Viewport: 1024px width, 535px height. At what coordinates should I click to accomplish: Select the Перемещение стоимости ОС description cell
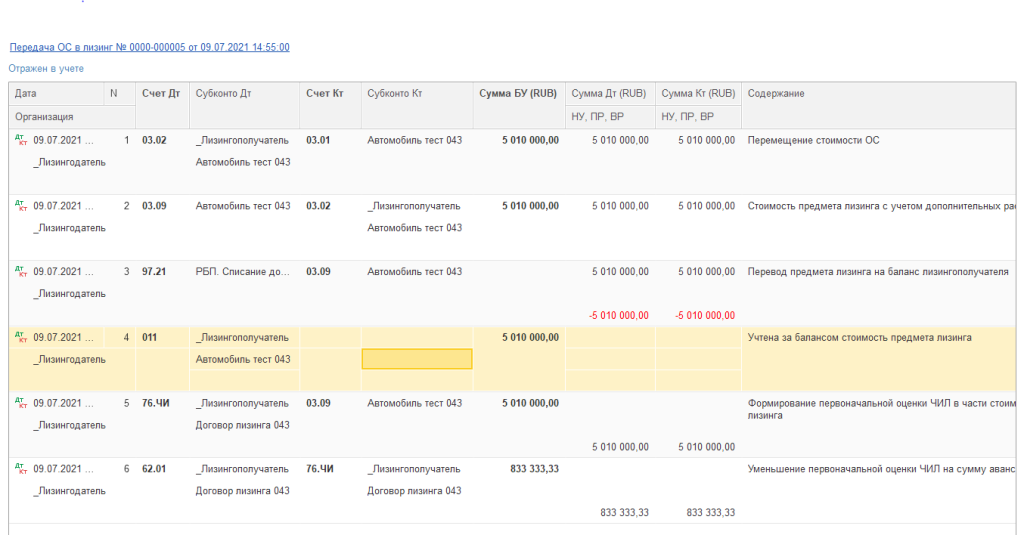coord(813,141)
